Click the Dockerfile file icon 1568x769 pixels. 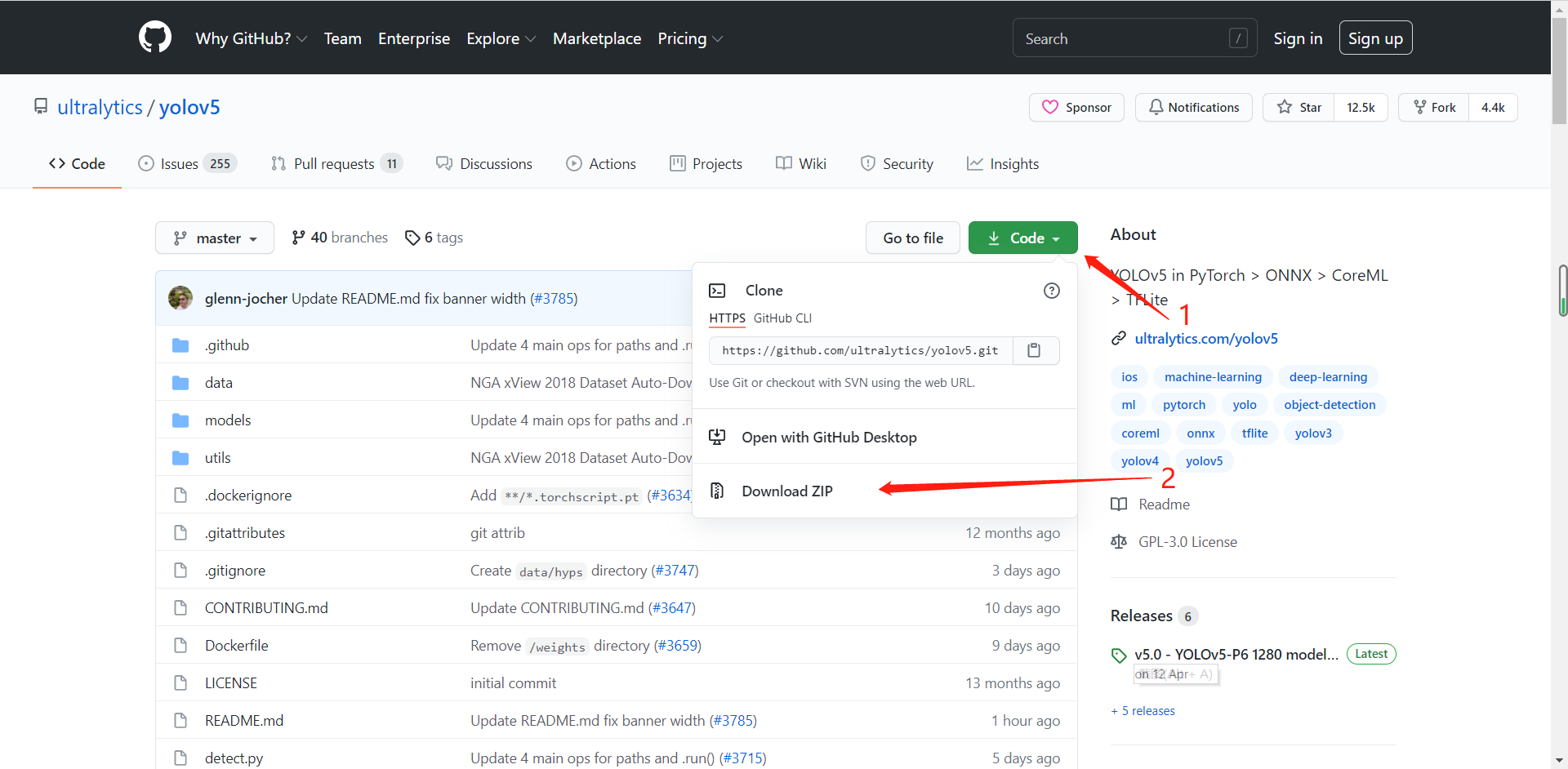[180, 646]
